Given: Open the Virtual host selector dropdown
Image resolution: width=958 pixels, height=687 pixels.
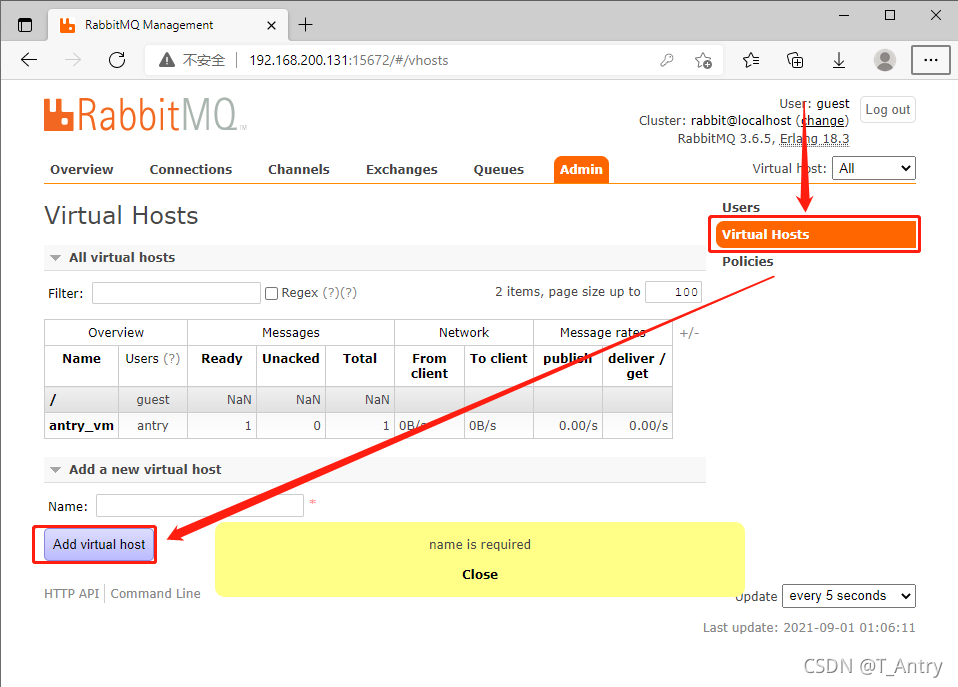Looking at the screenshot, I should click(x=874, y=168).
